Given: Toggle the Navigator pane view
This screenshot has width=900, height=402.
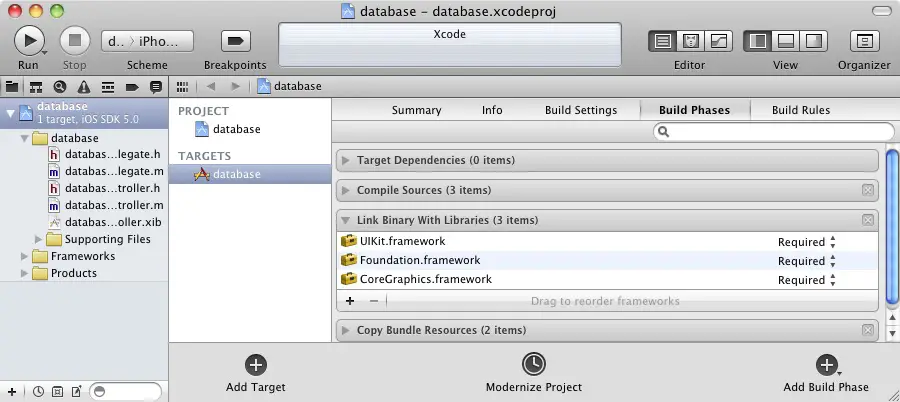Looking at the screenshot, I should [759, 41].
